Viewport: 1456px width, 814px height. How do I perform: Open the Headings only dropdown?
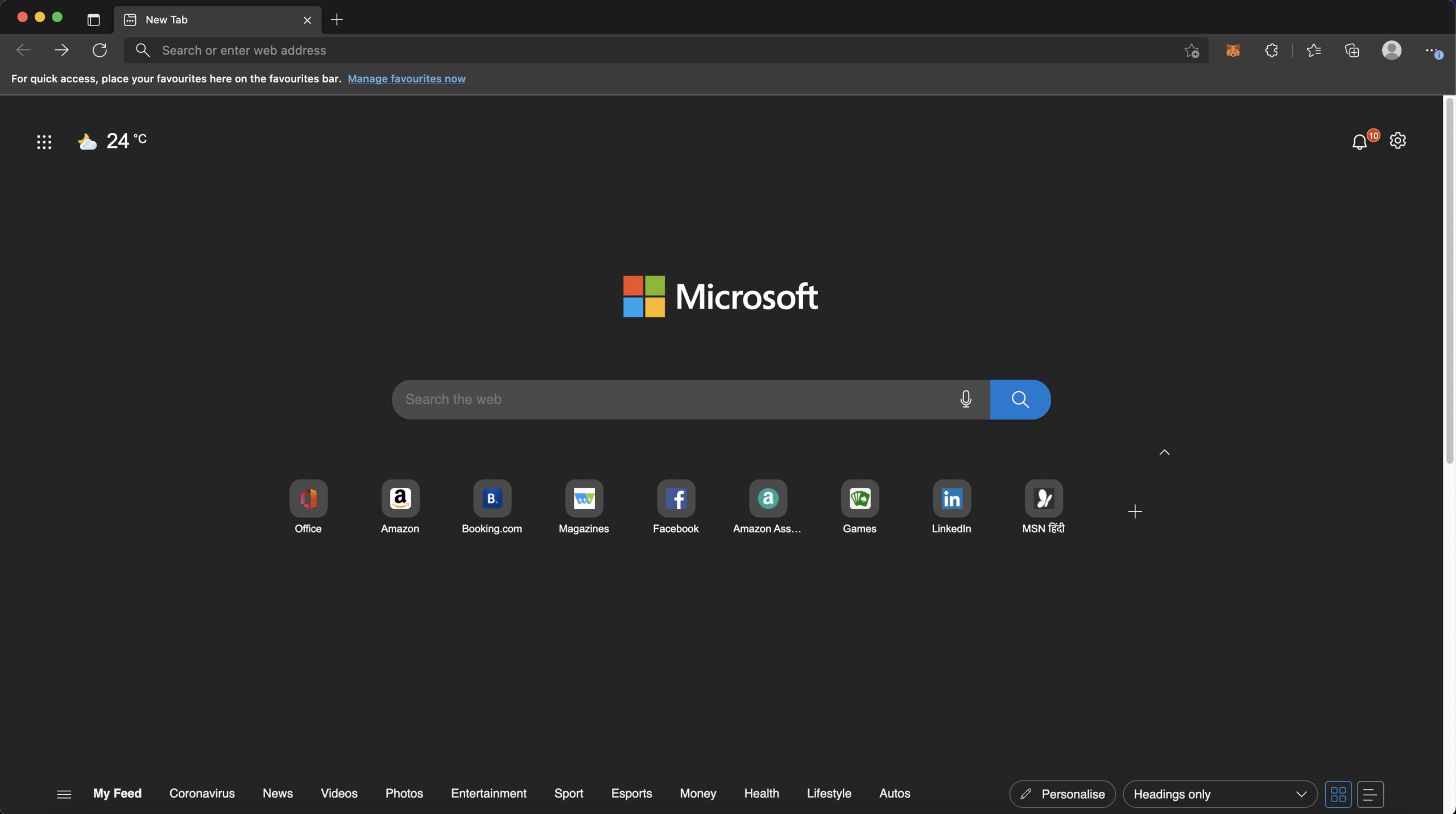pos(1220,794)
